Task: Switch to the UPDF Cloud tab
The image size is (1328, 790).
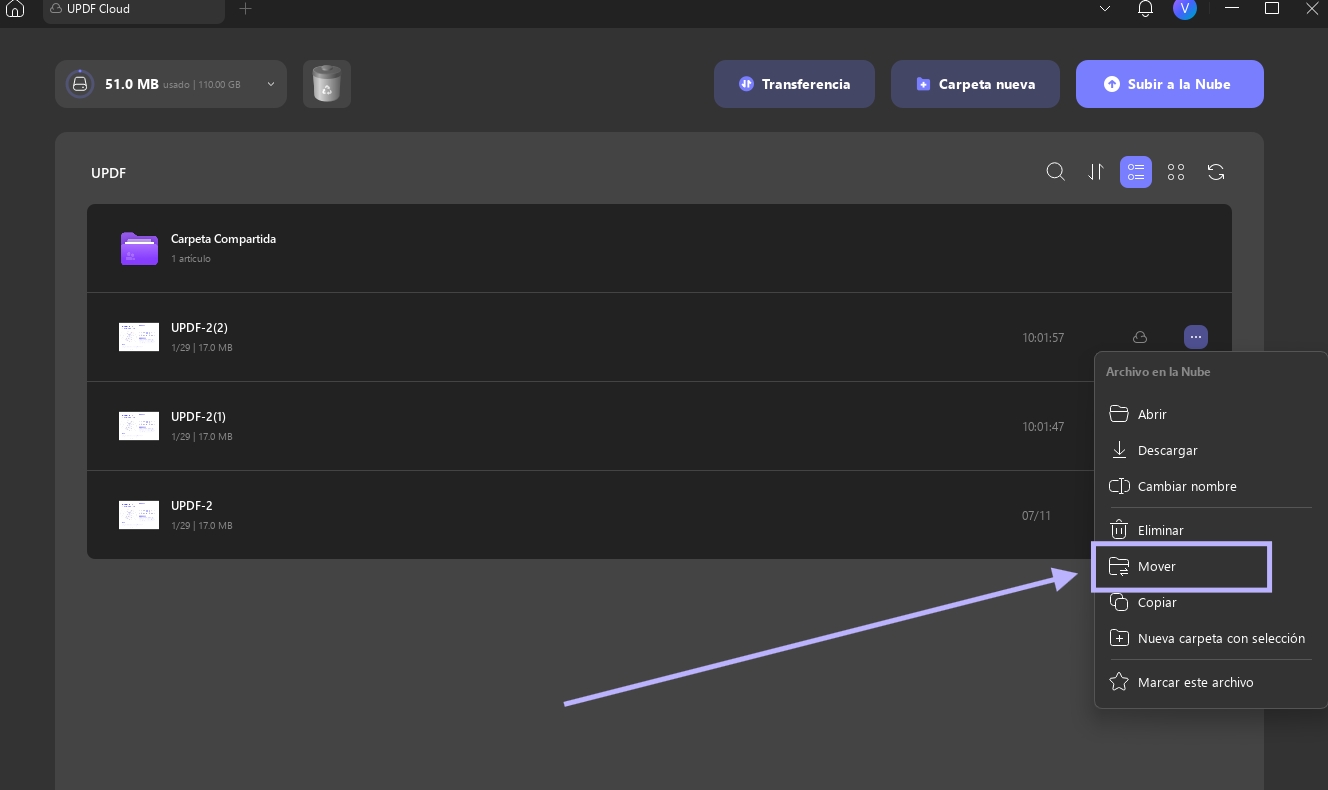Action: pyautogui.click(x=135, y=9)
